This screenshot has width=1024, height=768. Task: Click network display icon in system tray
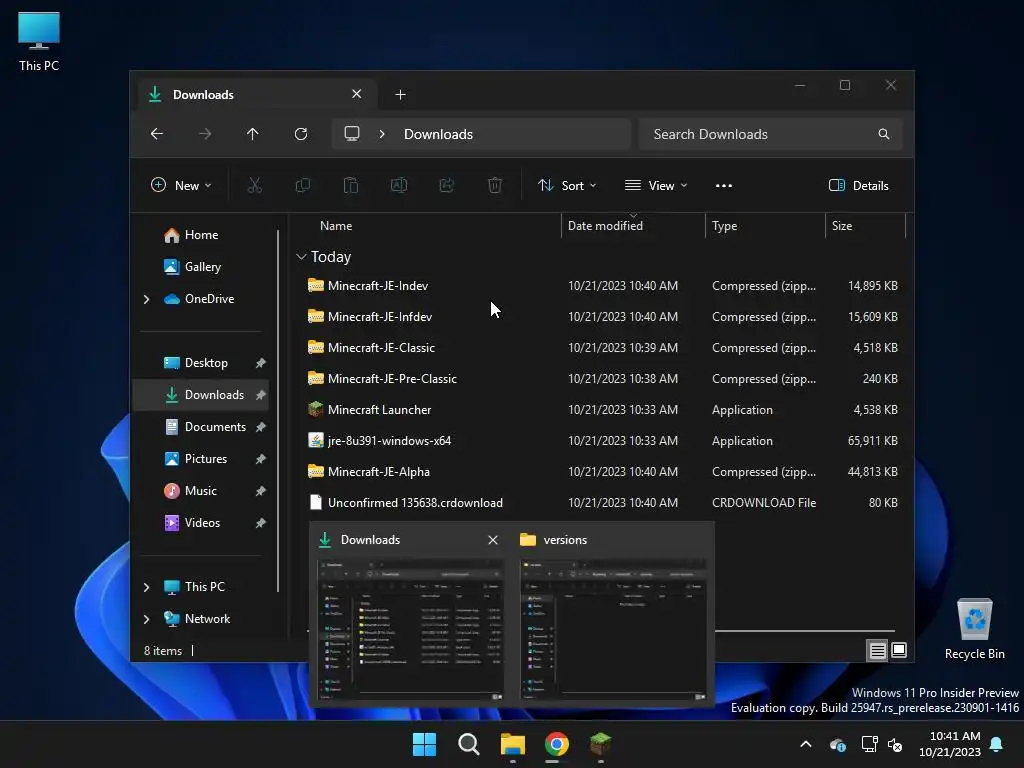[869, 744]
